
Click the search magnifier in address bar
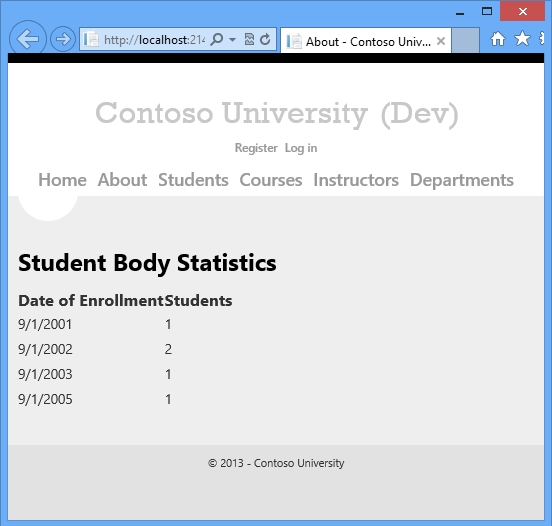pyautogui.click(x=217, y=39)
